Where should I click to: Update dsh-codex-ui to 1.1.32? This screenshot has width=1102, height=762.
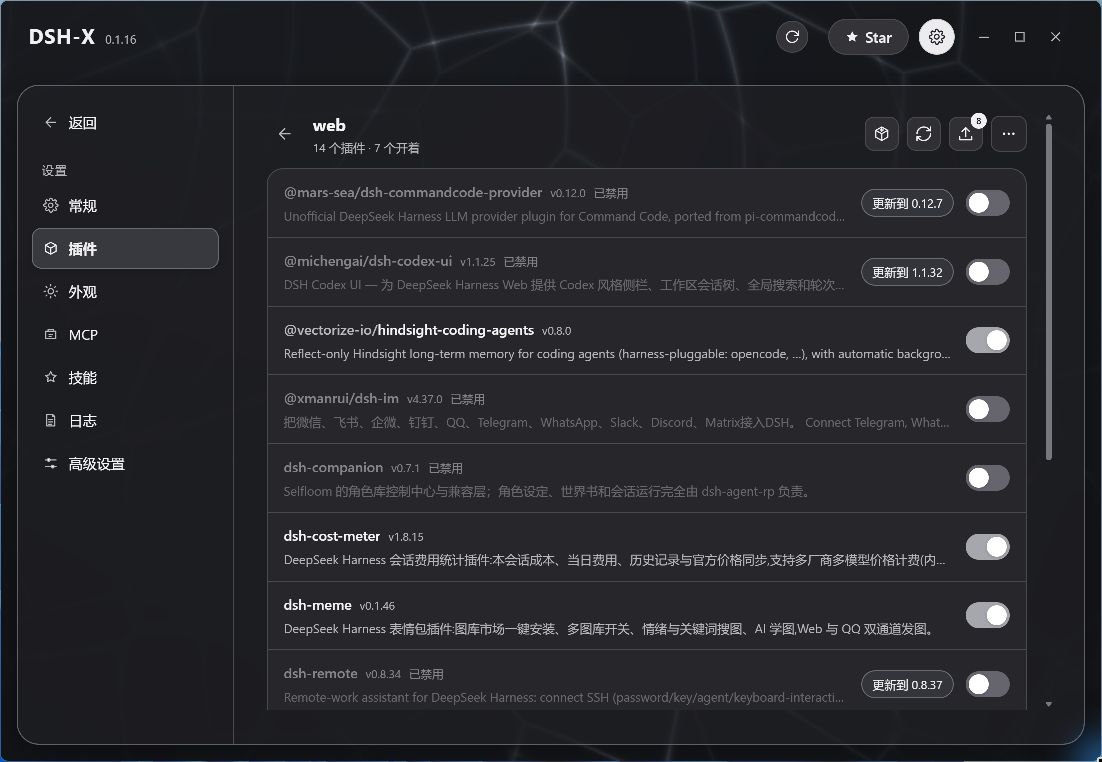click(907, 272)
